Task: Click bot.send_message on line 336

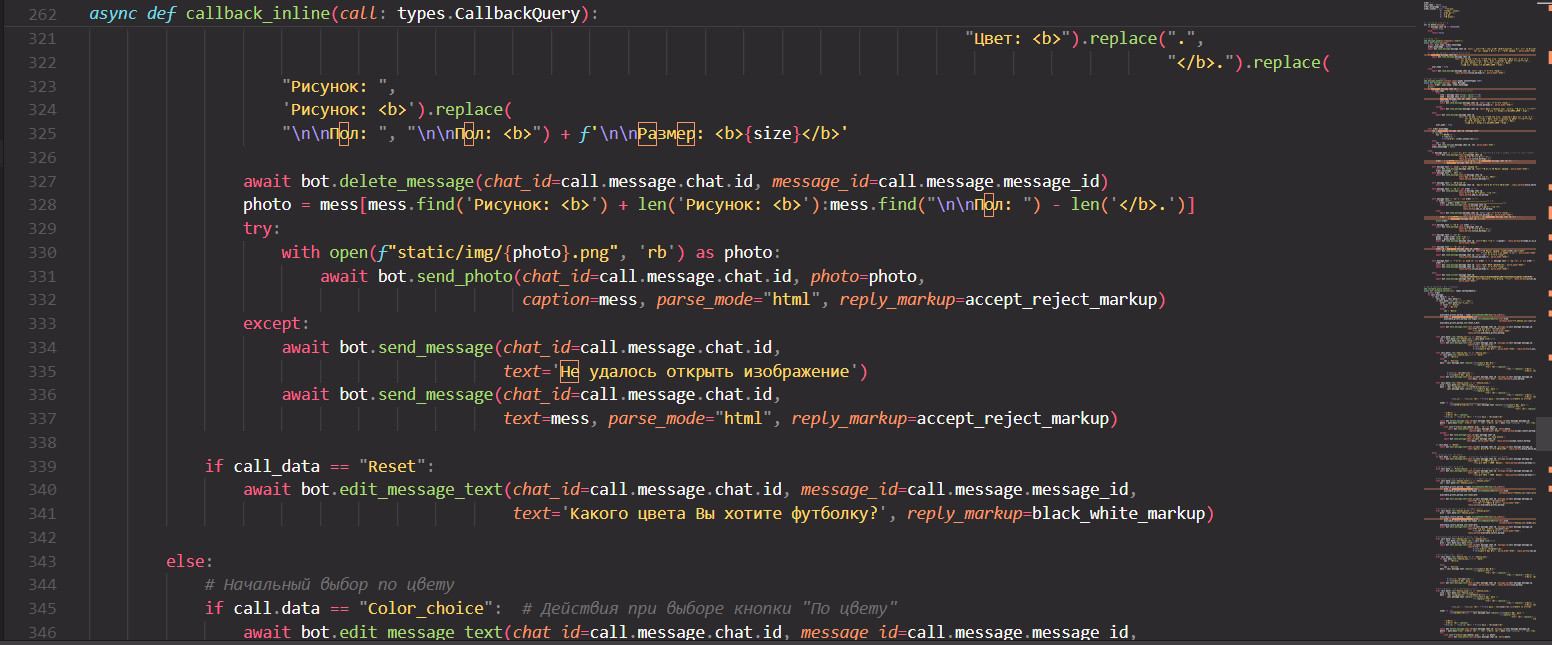Action: [x=417, y=395]
